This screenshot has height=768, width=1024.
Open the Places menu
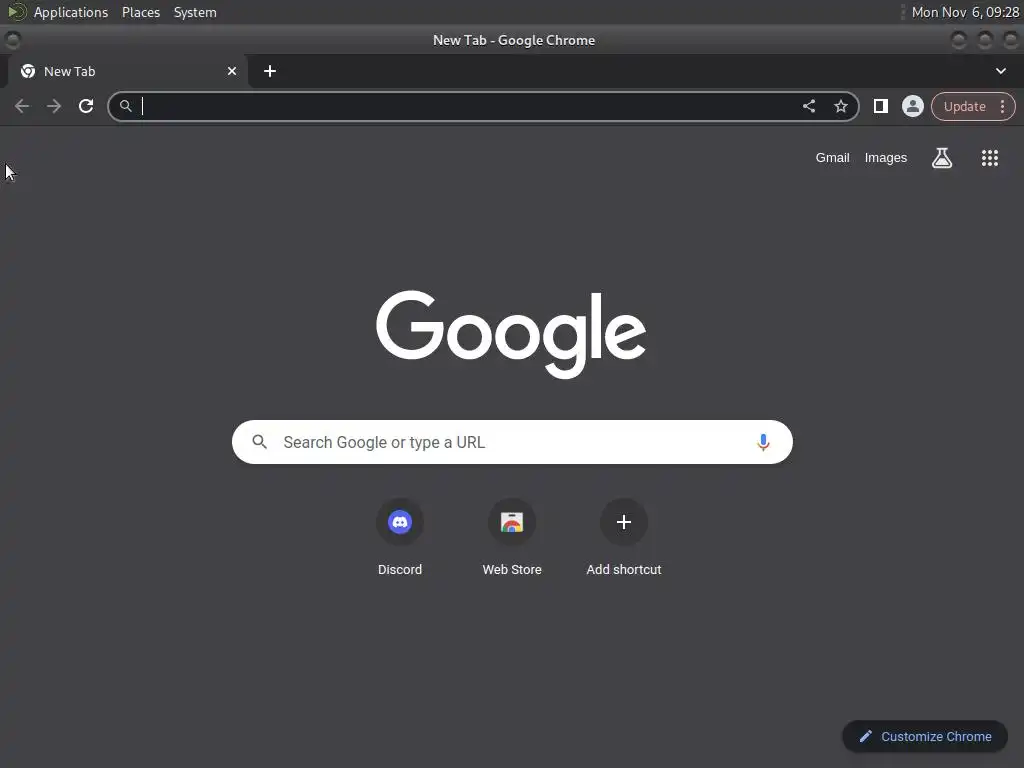click(140, 12)
